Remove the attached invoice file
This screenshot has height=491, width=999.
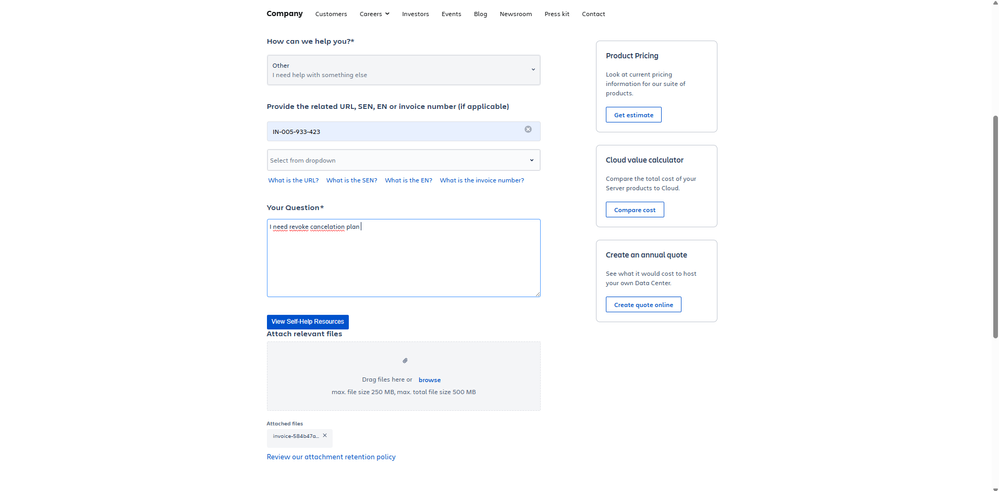coord(324,436)
